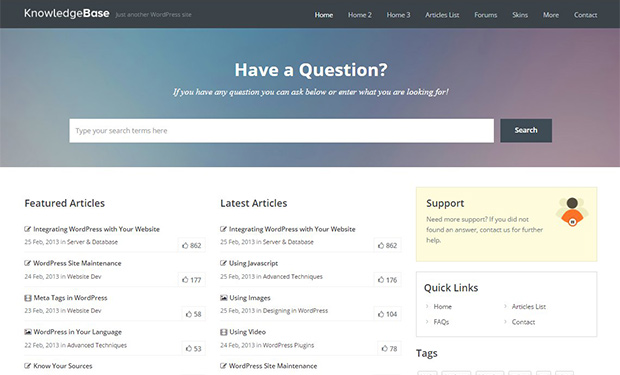
Task: Click the support agent avatar icon
Action: click(572, 212)
